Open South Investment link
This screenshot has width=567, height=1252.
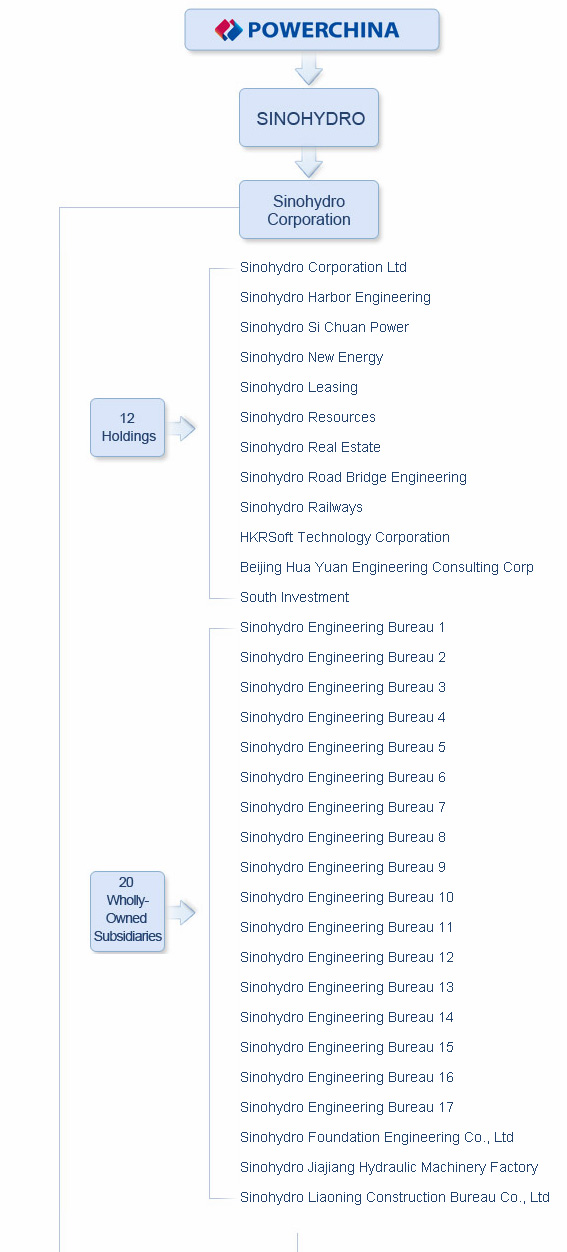click(294, 597)
